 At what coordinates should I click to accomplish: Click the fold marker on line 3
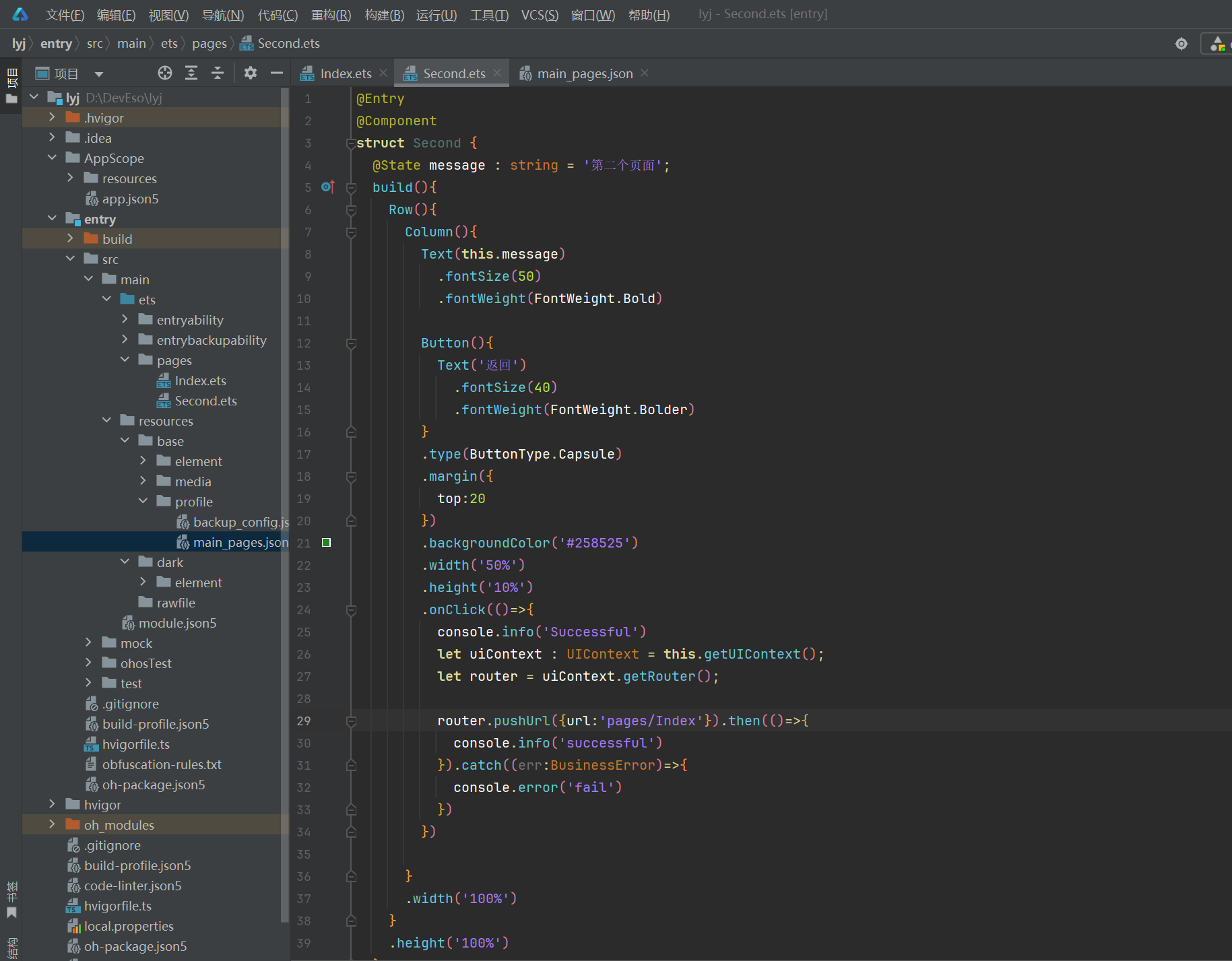351,143
